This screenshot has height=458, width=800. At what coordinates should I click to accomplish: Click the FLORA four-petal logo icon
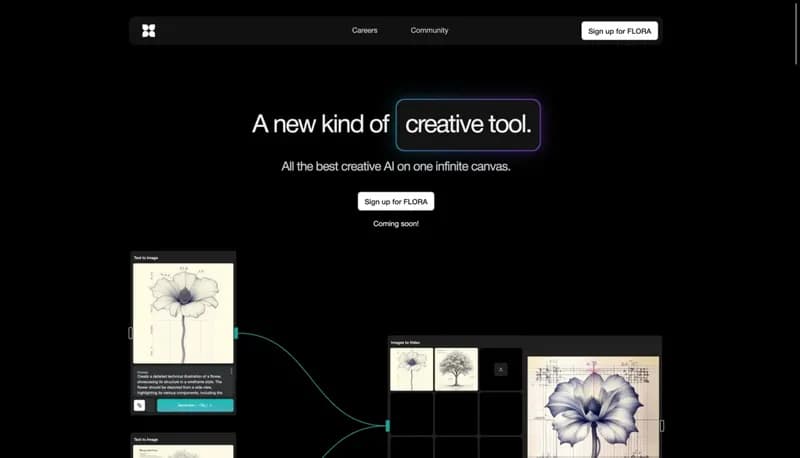click(148, 31)
